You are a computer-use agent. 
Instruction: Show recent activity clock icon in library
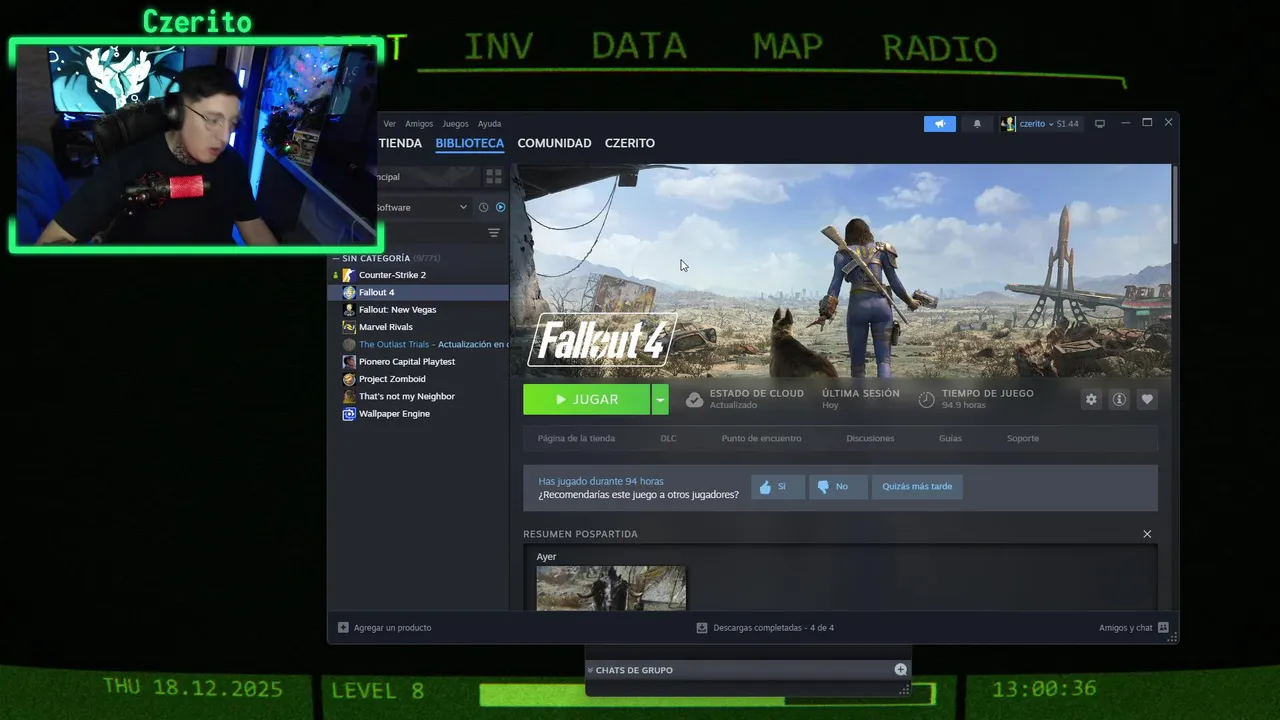483,207
